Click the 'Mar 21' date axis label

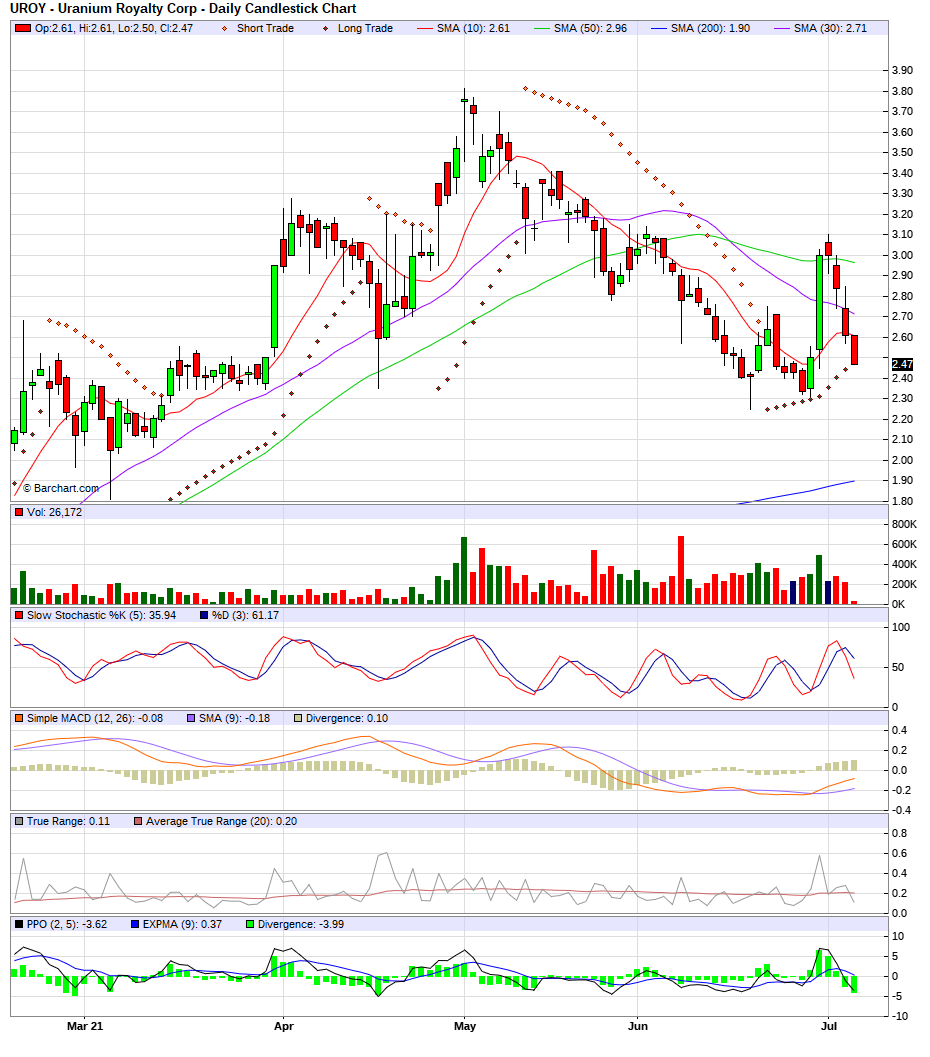point(85,1027)
